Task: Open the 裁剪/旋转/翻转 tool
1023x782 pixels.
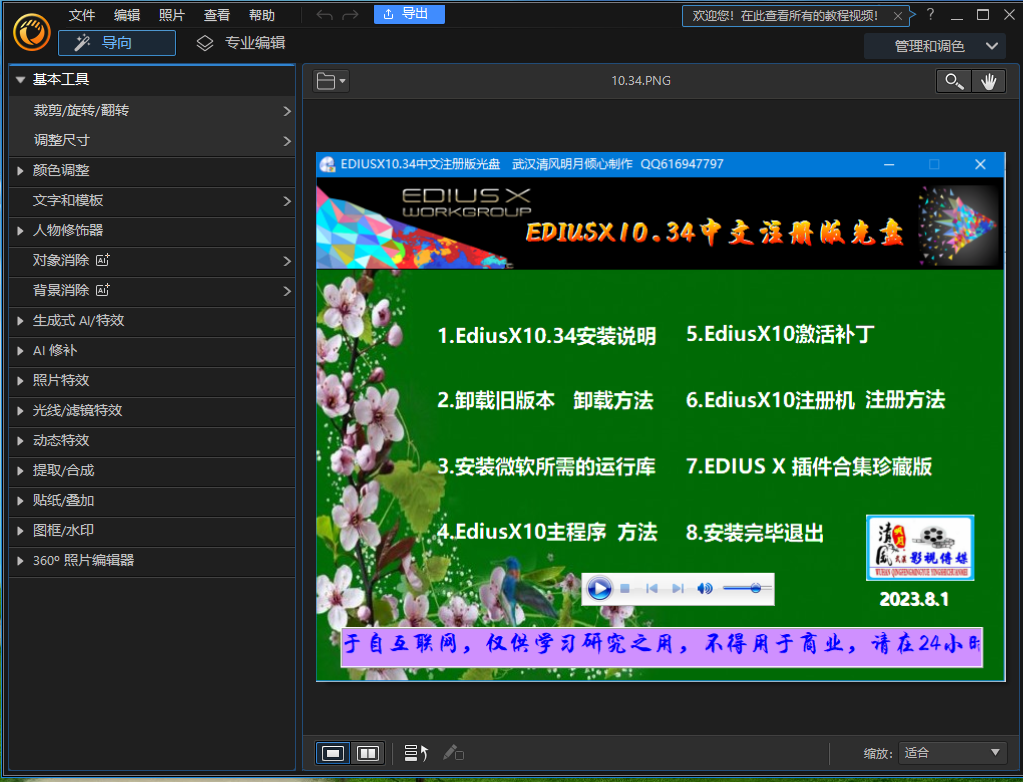Action: (x=152, y=111)
